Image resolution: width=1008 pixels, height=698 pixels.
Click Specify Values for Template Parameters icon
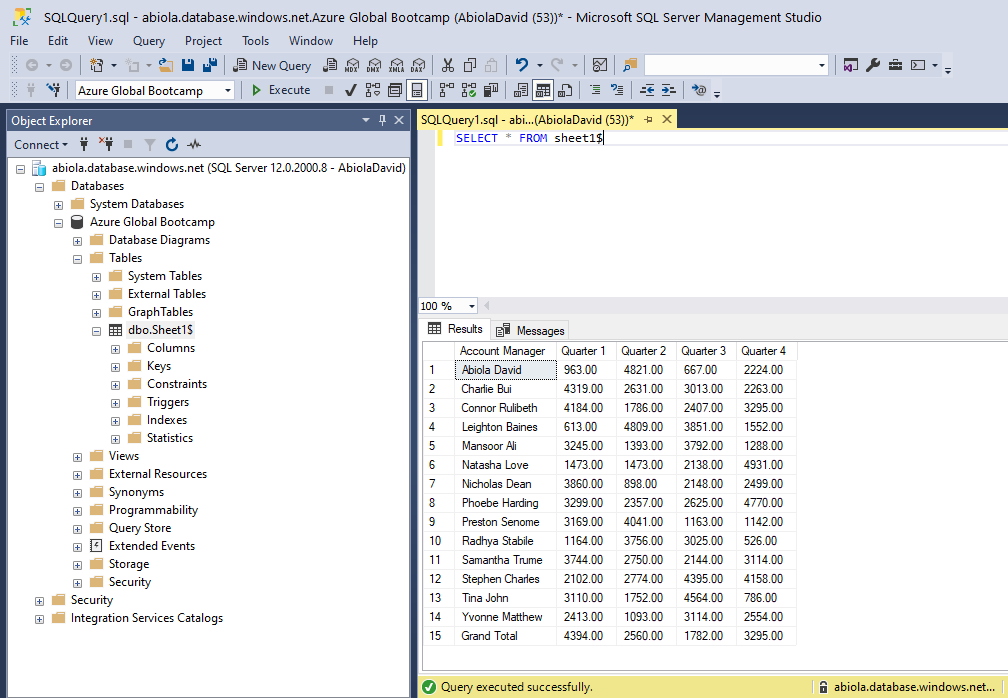(699, 90)
